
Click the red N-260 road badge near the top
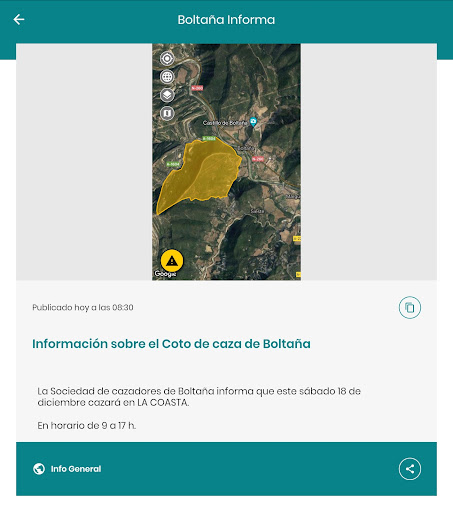(197, 88)
